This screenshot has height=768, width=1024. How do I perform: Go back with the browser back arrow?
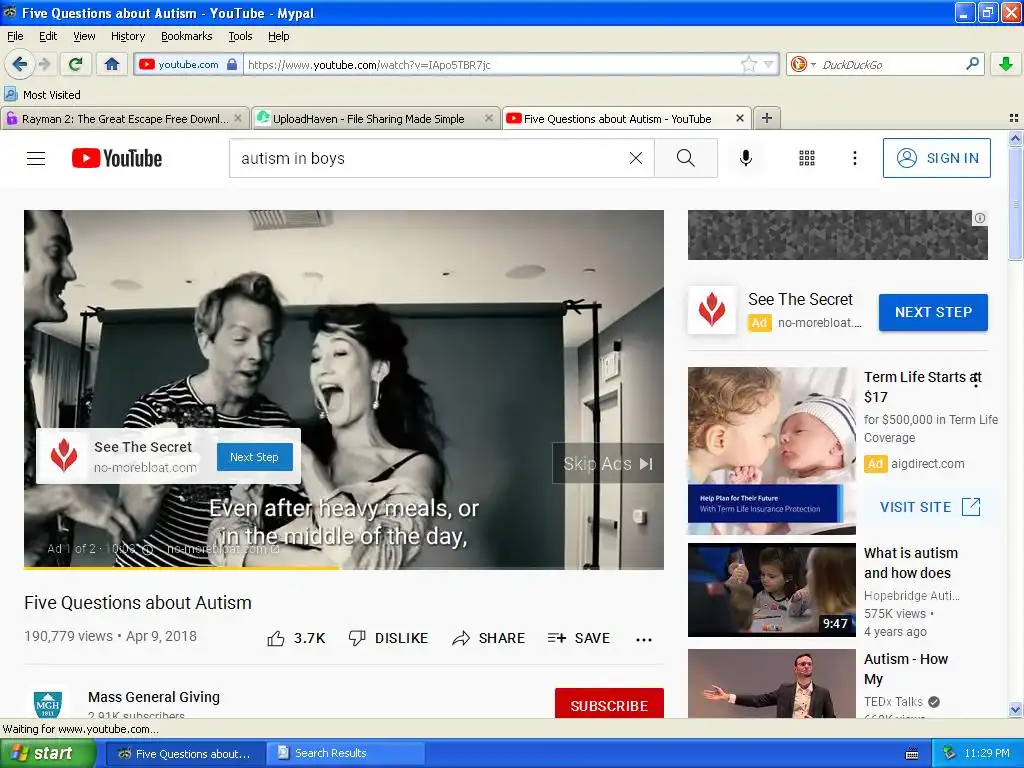pyautogui.click(x=19, y=64)
